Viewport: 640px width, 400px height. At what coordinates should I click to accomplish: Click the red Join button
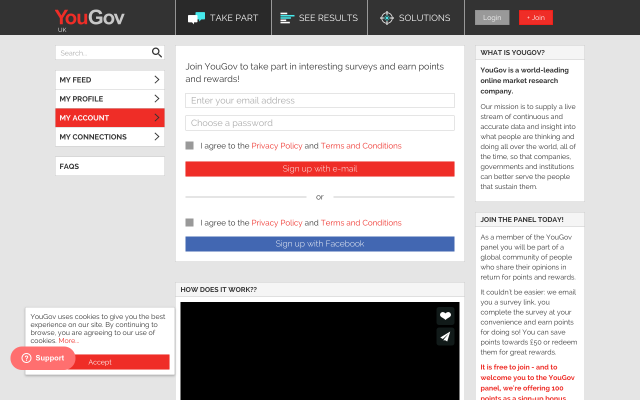point(536,18)
